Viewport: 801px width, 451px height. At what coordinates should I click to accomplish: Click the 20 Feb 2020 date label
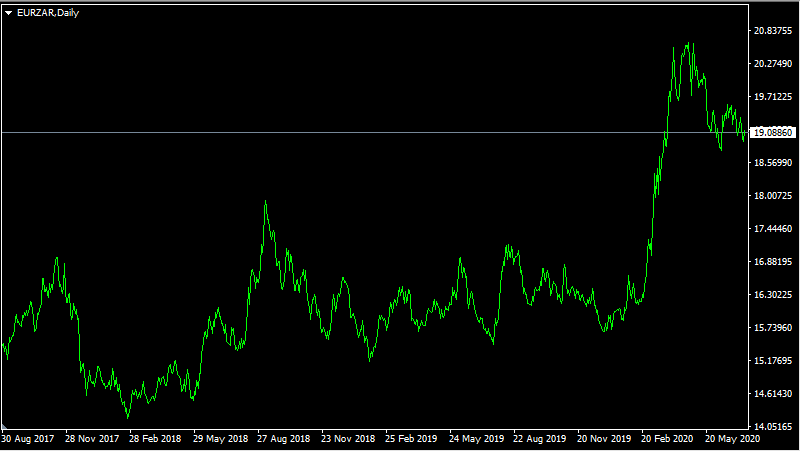(x=667, y=439)
